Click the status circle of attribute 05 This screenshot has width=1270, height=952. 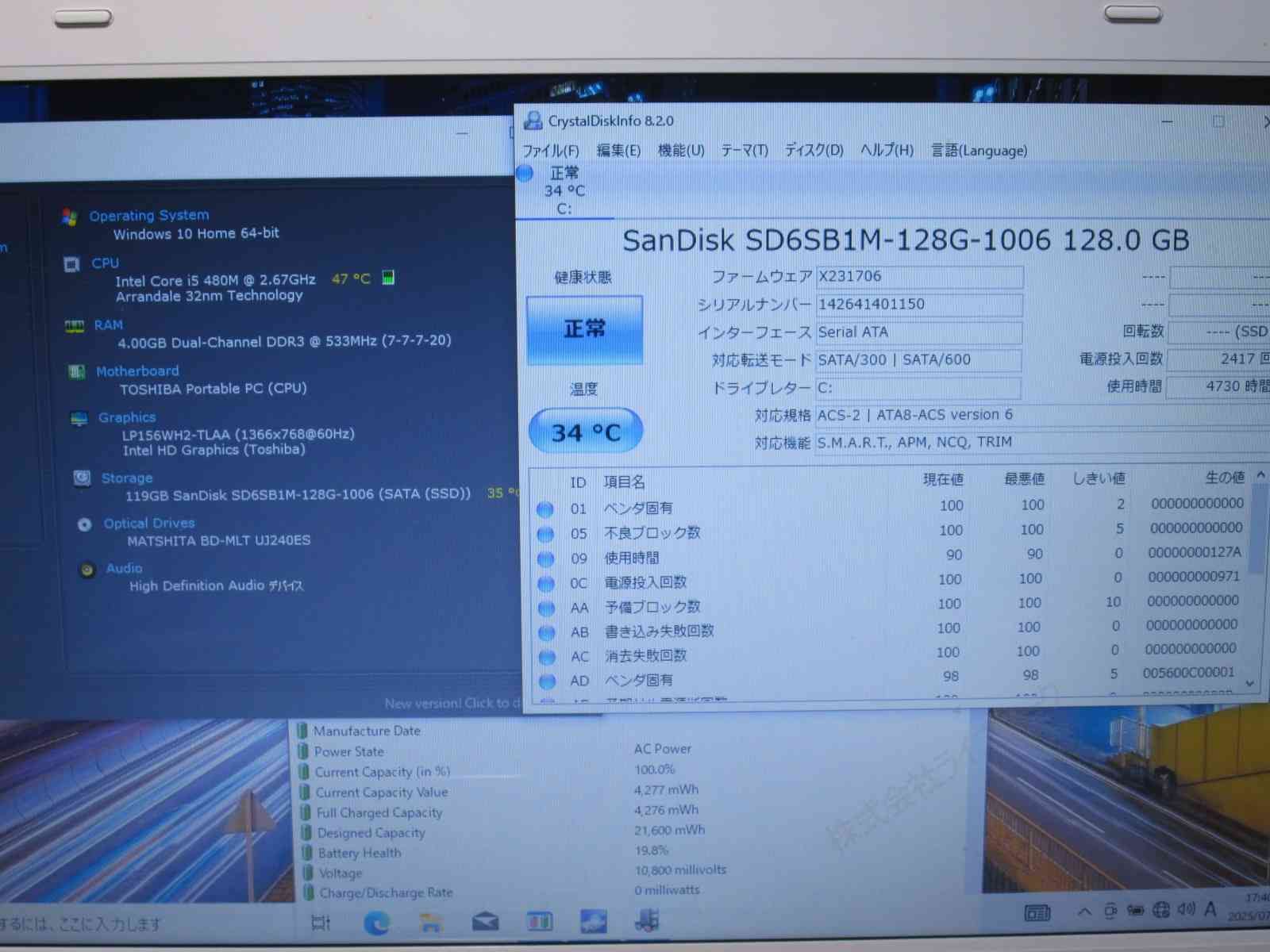pyautogui.click(x=545, y=535)
